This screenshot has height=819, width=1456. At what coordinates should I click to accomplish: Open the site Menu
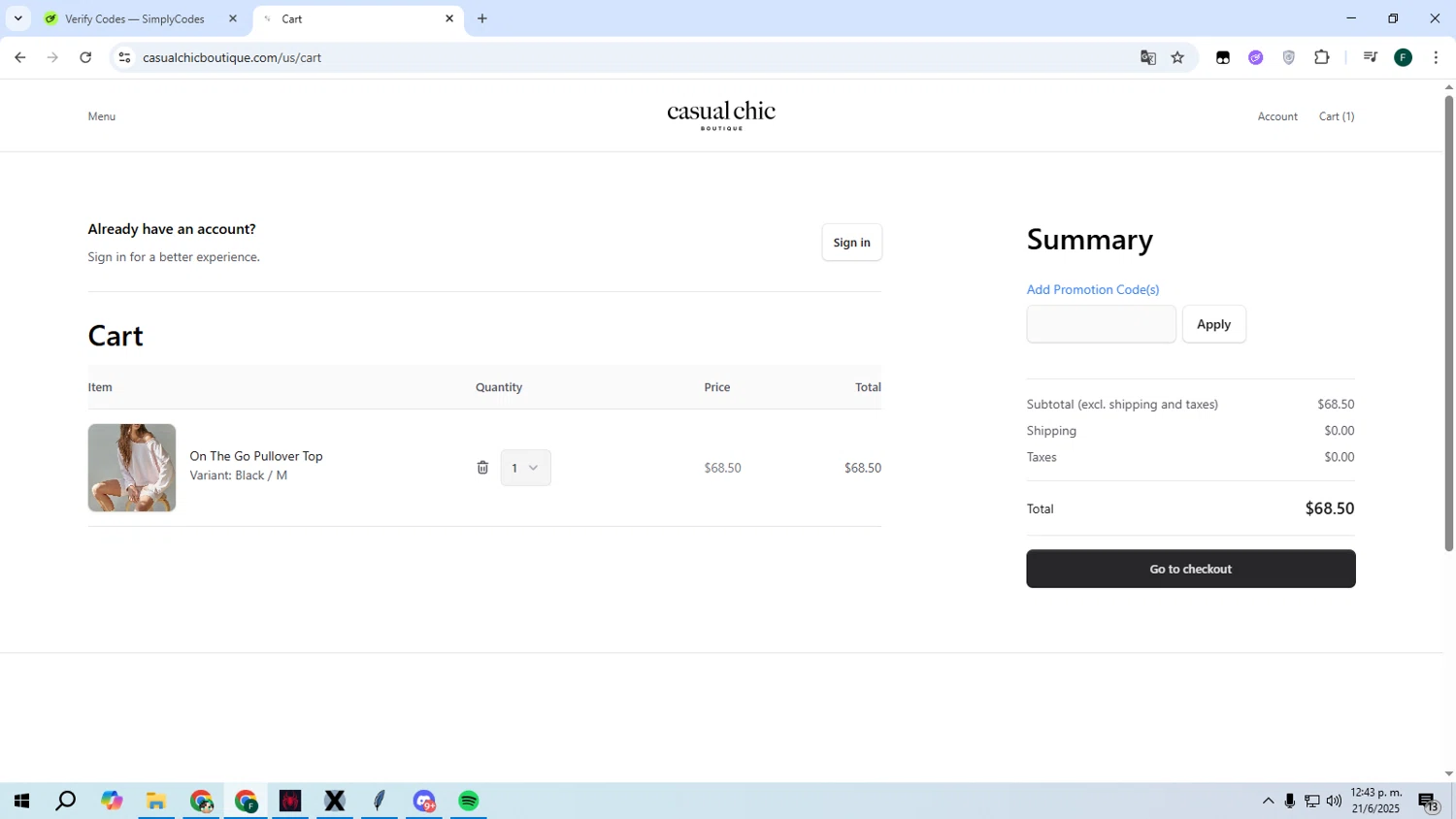[x=102, y=116]
